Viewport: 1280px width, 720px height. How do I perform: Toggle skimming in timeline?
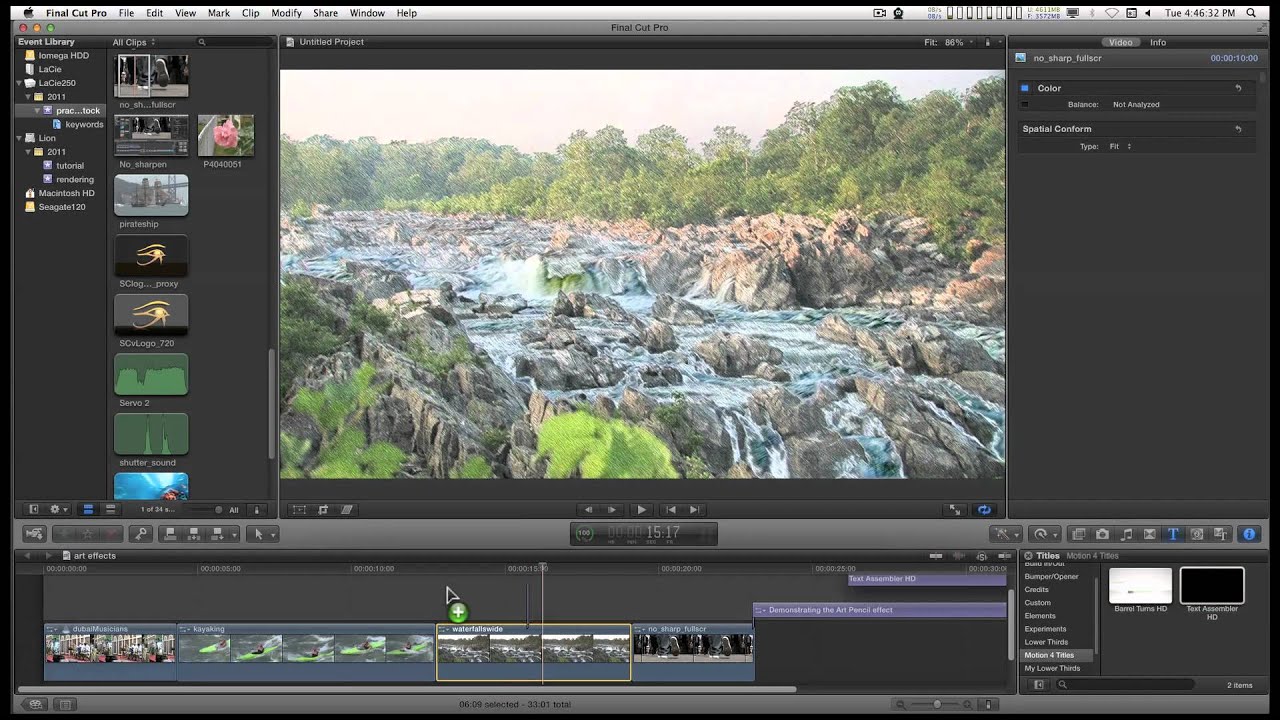click(x=936, y=556)
